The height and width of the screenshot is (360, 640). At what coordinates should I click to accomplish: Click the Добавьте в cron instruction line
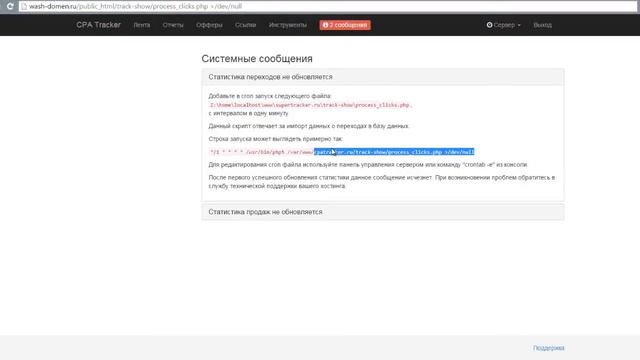[x=270, y=96]
